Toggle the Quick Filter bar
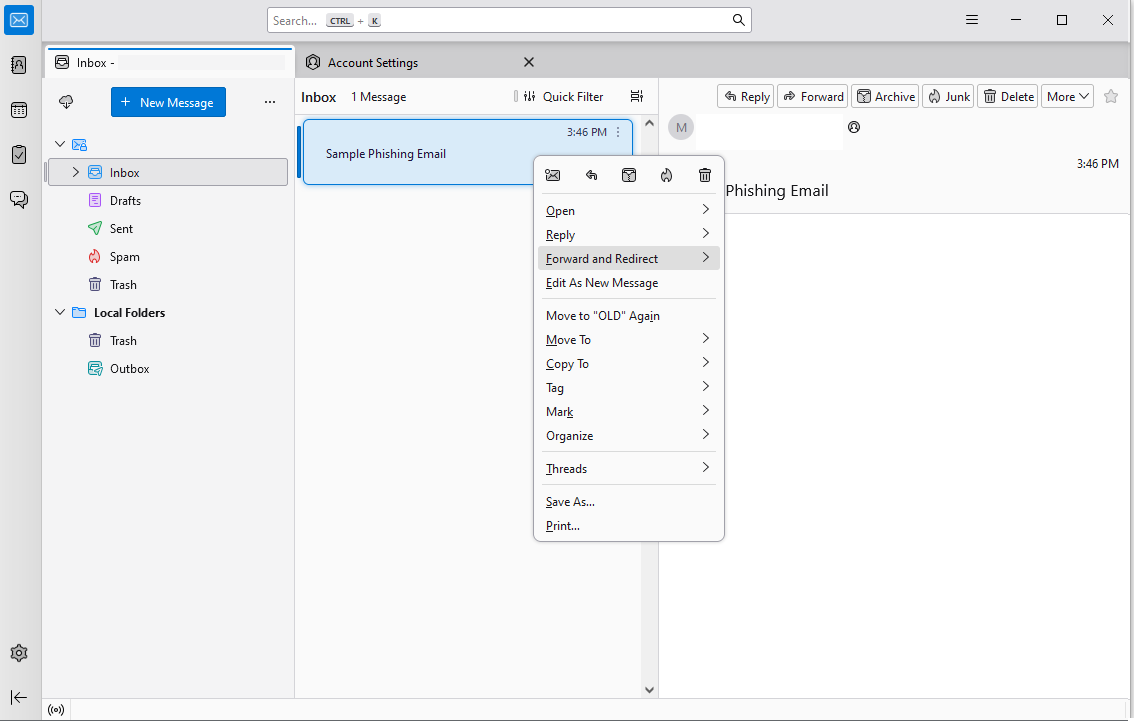 [563, 96]
